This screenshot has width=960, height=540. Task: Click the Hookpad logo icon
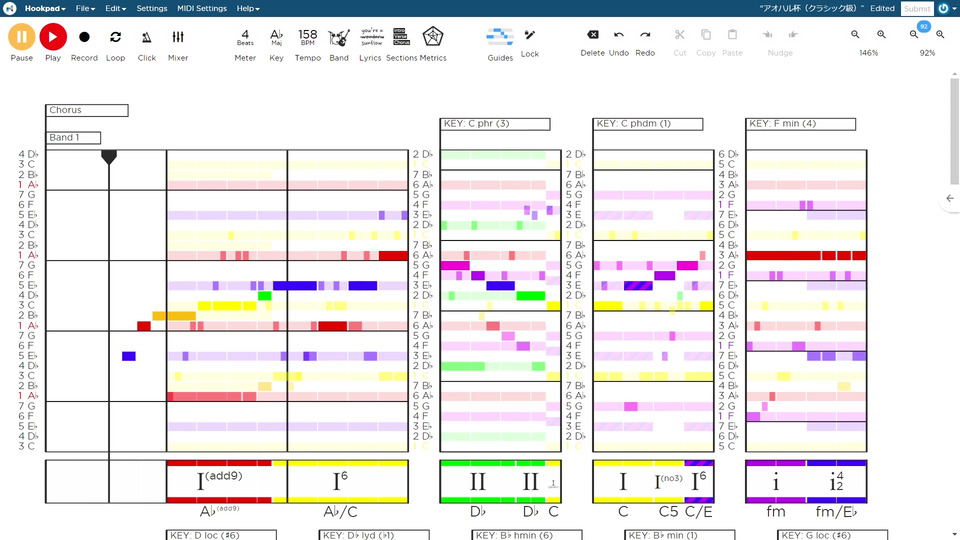click(9, 9)
